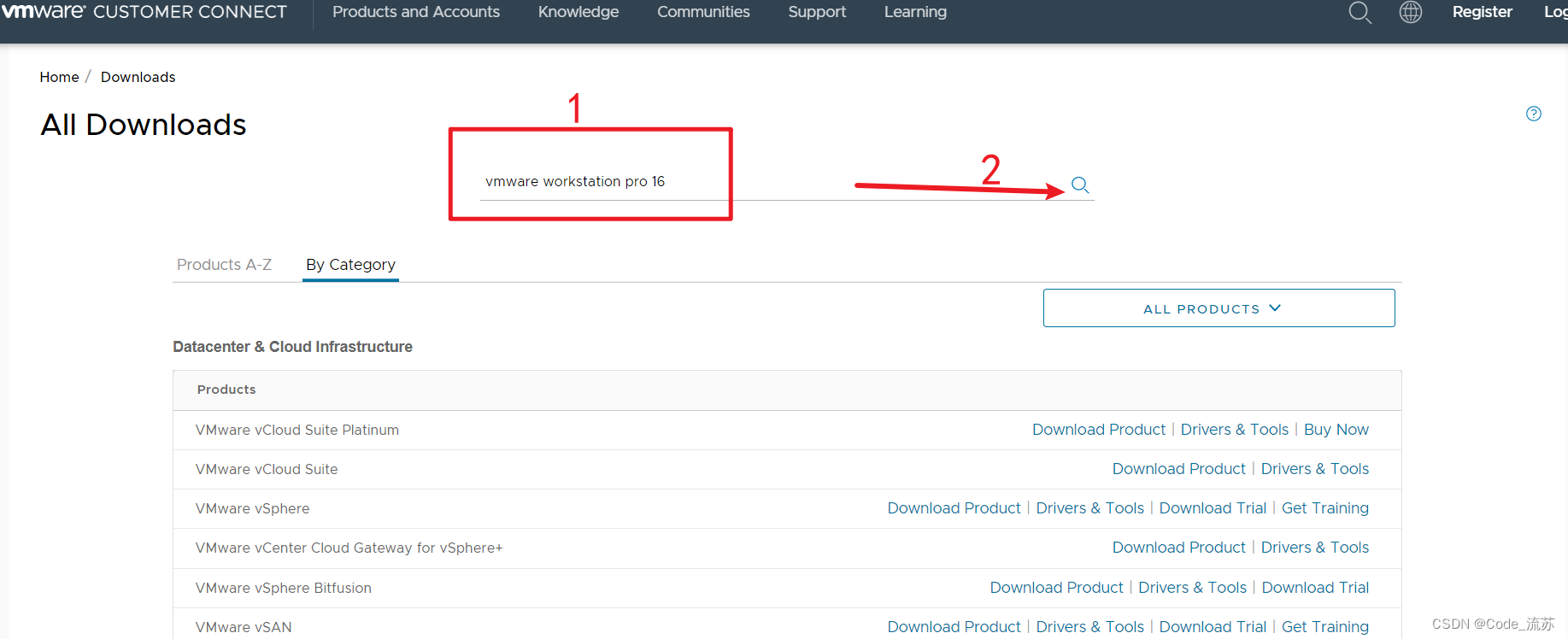The image size is (1568, 639).
Task: Click Drivers & Tools for VMware vSAN
Action: [x=1090, y=627]
